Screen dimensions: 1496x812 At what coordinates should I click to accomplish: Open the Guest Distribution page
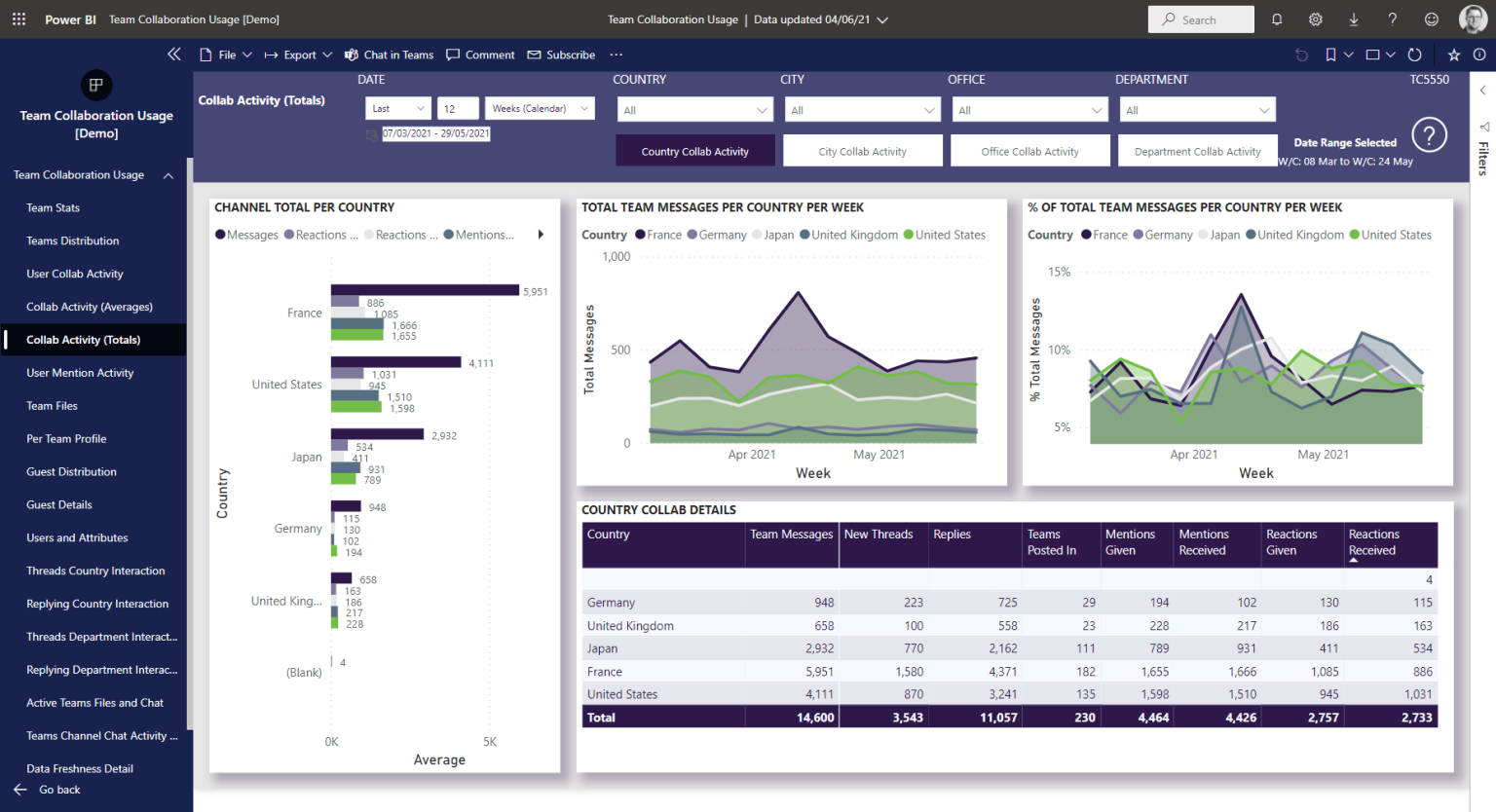tap(71, 471)
